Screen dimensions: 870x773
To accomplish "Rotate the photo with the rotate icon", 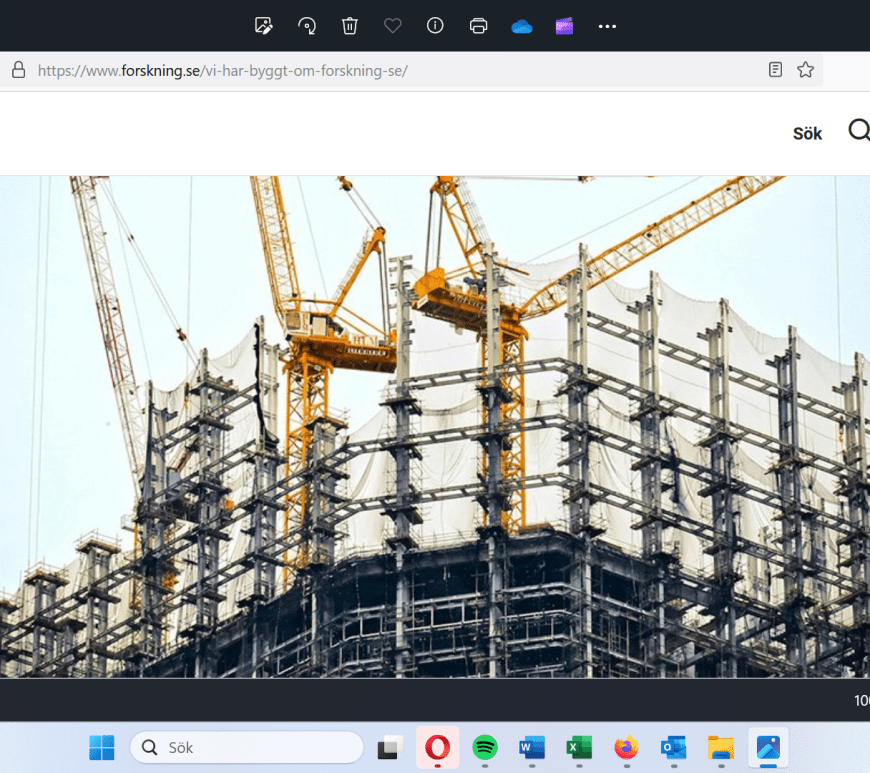I will tap(307, 26).
